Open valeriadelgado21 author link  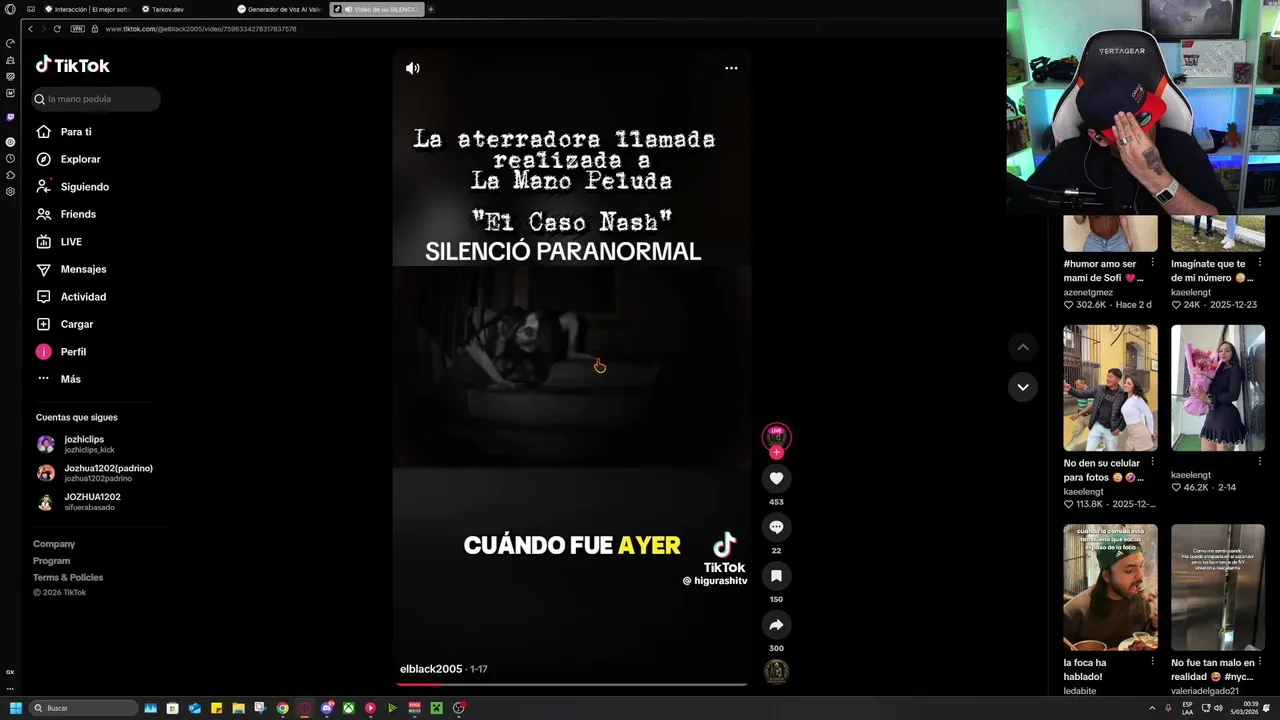tap(1205, 691)
